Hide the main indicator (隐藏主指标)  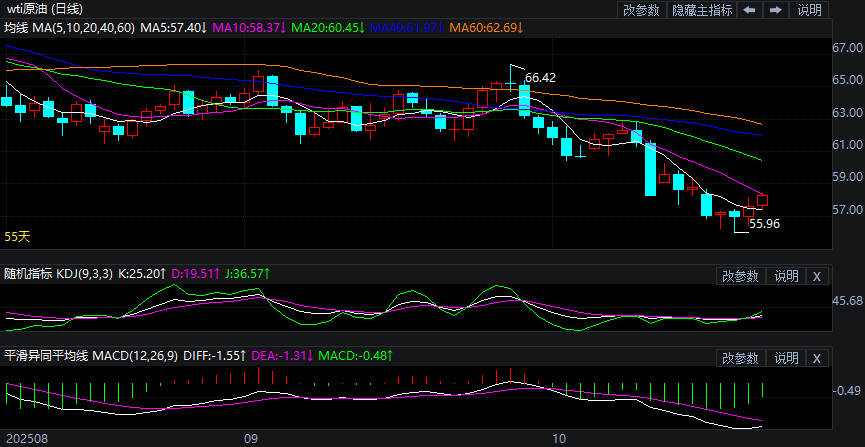701,11
